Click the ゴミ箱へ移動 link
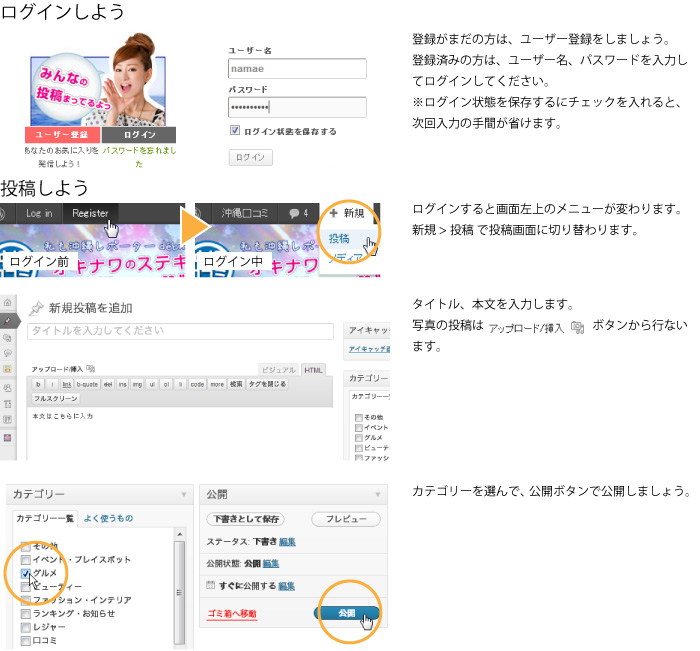This screenshot has width=700, height=651. pyautogui.click(x=232, y=613)
